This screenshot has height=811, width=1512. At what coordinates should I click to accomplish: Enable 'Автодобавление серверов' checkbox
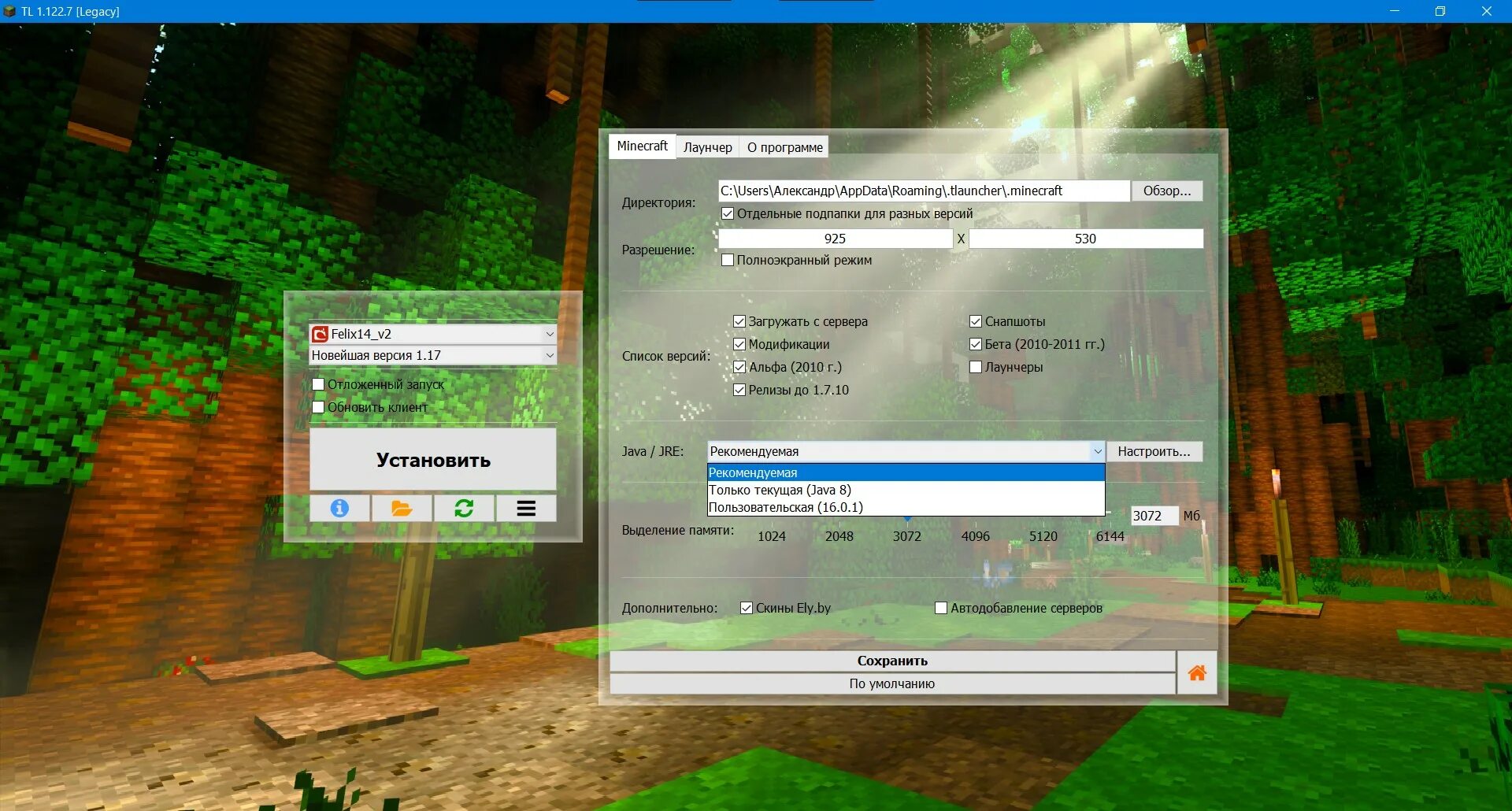(x=941, y=608)
